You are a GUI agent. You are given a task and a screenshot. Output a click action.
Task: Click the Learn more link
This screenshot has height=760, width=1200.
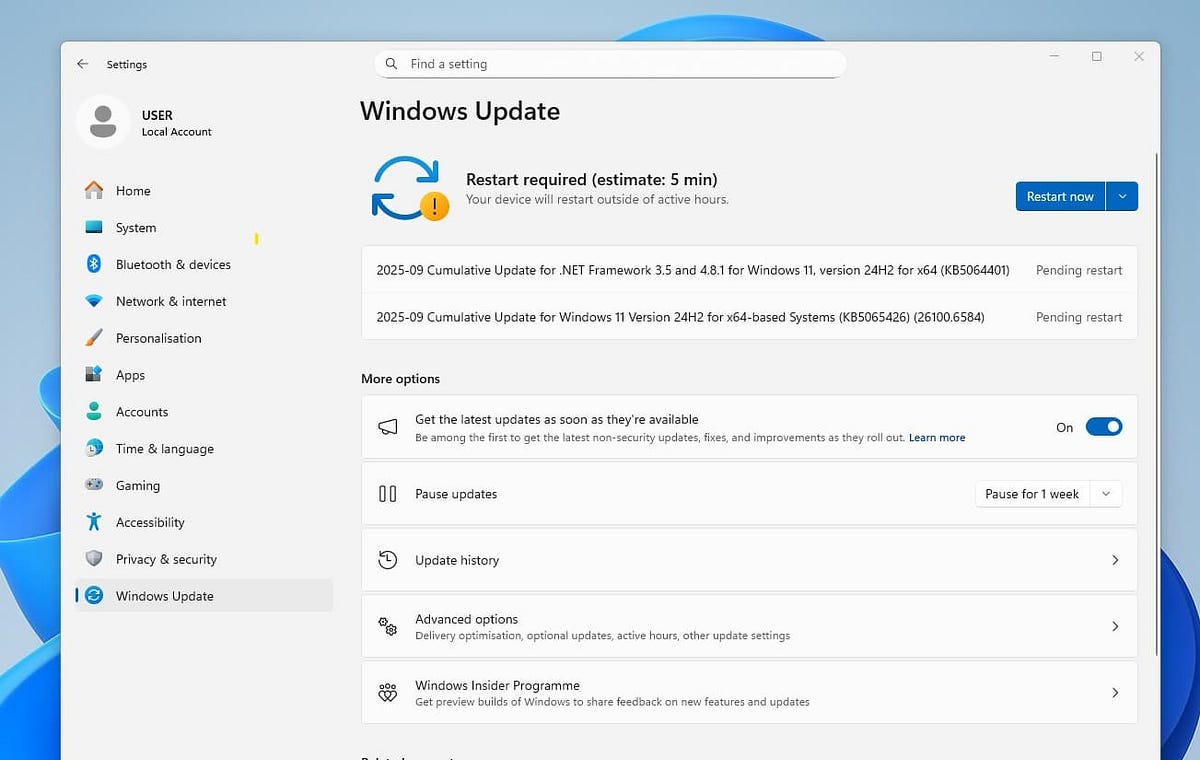937,438
